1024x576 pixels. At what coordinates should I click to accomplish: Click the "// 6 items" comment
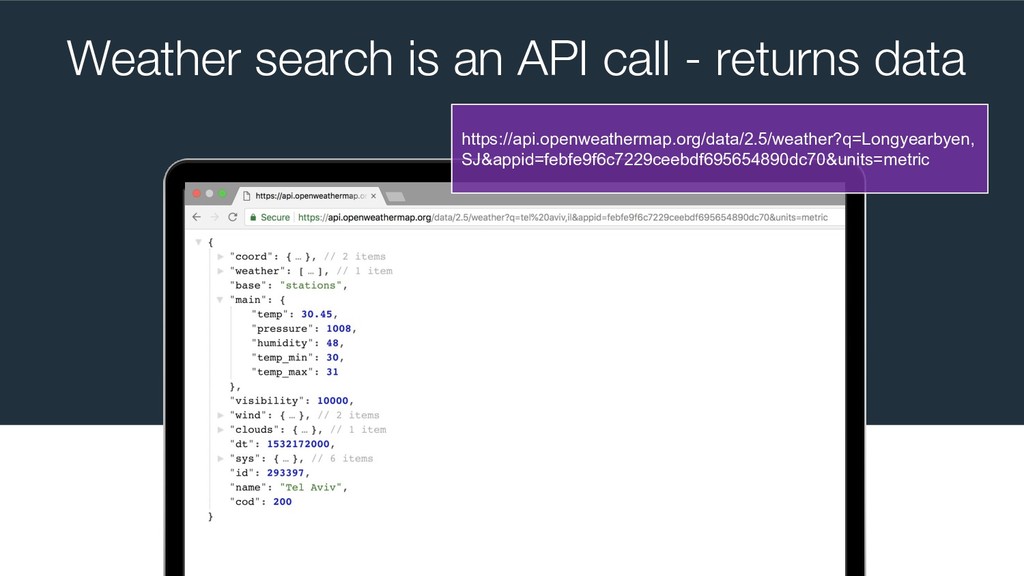(342, 458)
